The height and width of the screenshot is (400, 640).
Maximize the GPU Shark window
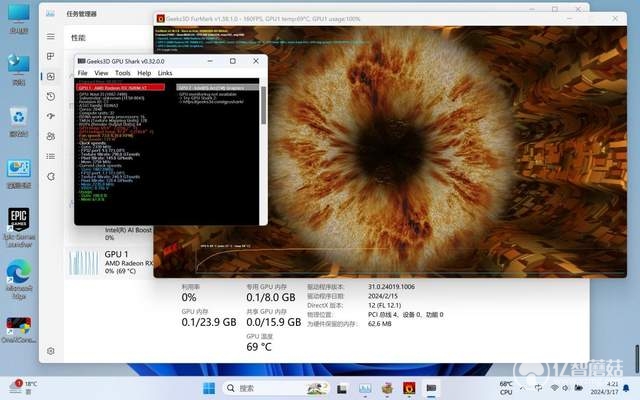click(233, 61)
